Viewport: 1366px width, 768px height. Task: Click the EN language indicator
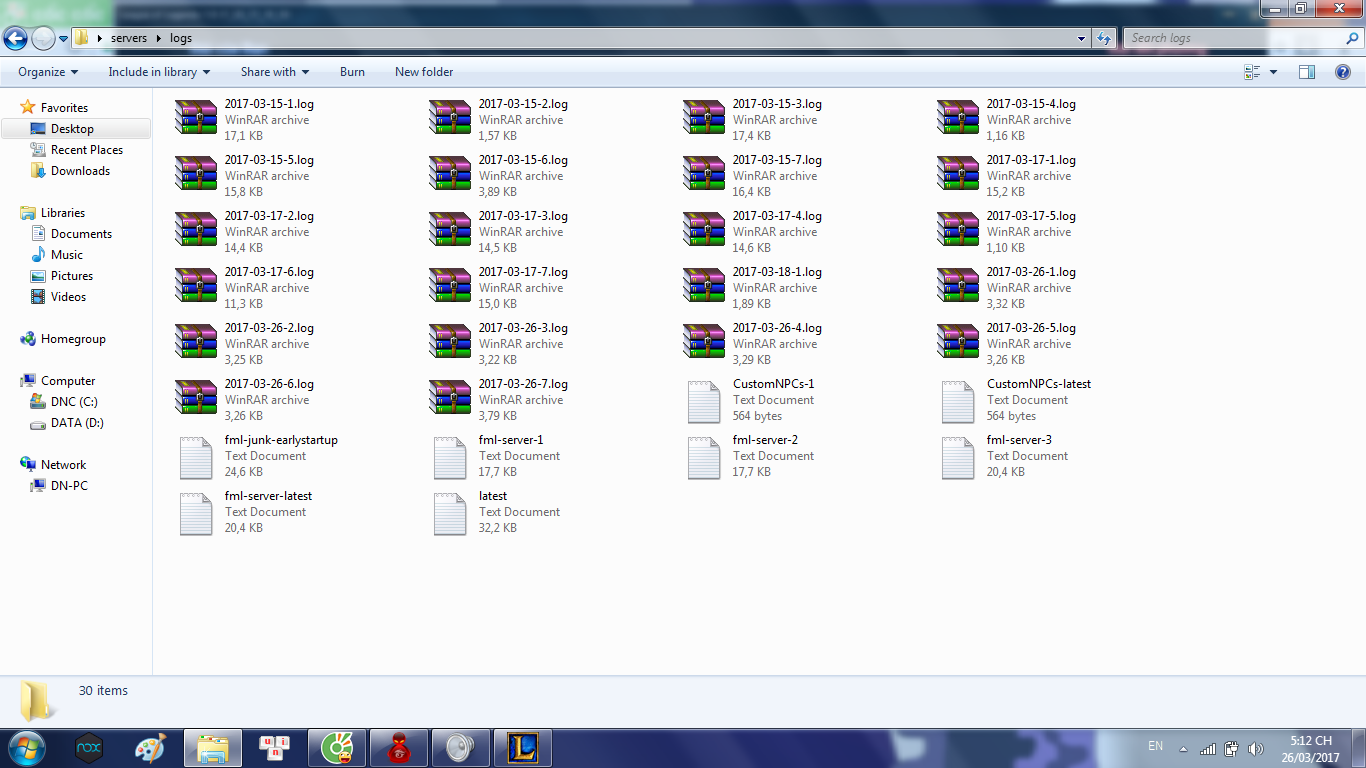[1156, 746]
